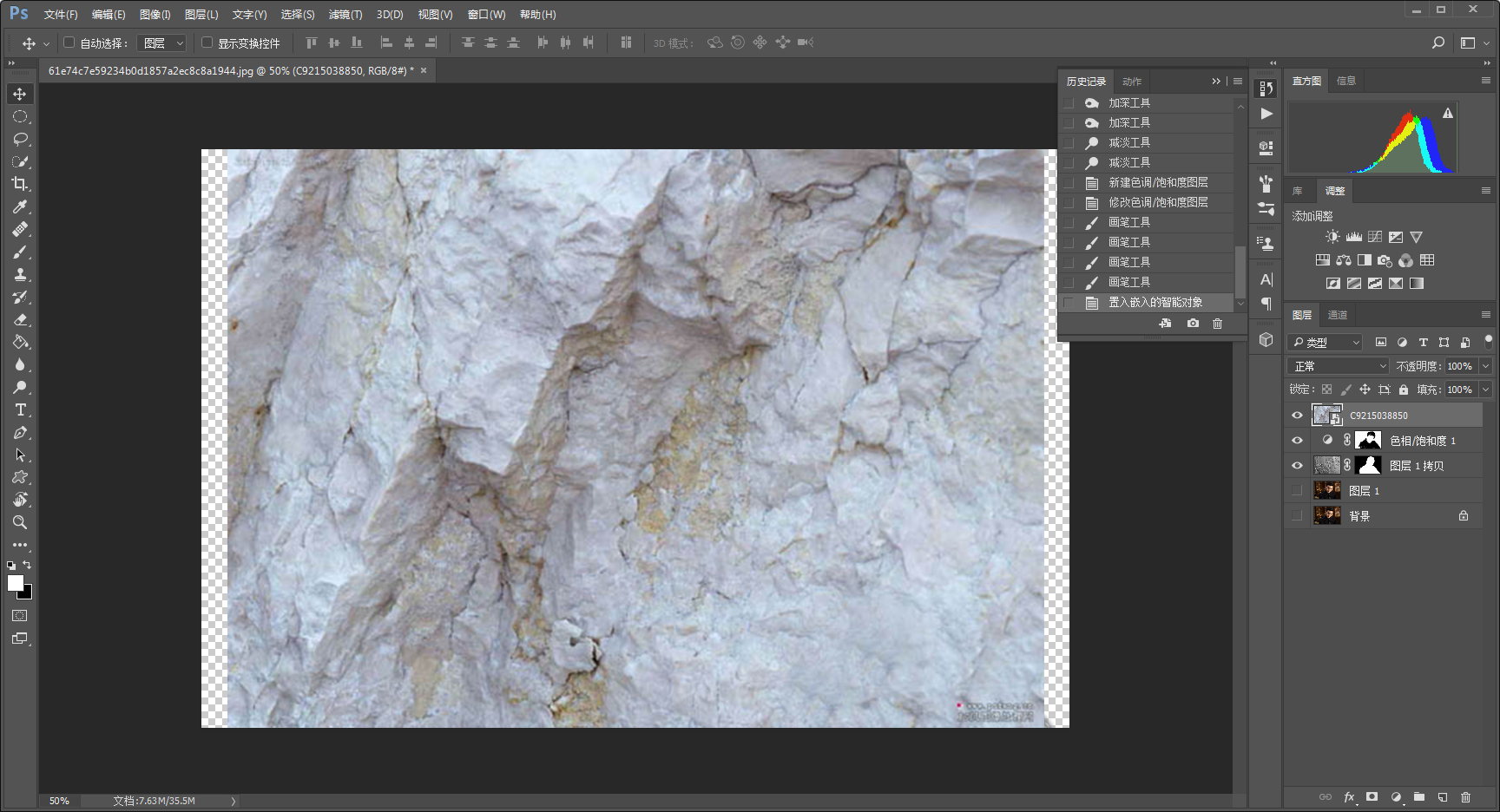
Task: Select the Paint Bucket tool
Action: coord(20,342)
